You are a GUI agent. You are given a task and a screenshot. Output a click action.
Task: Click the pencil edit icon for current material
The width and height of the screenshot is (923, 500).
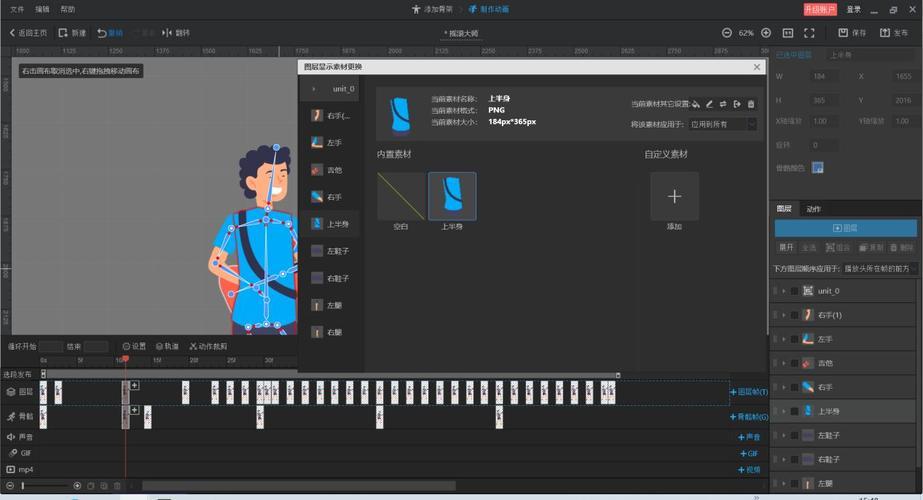tap(710, 104)
